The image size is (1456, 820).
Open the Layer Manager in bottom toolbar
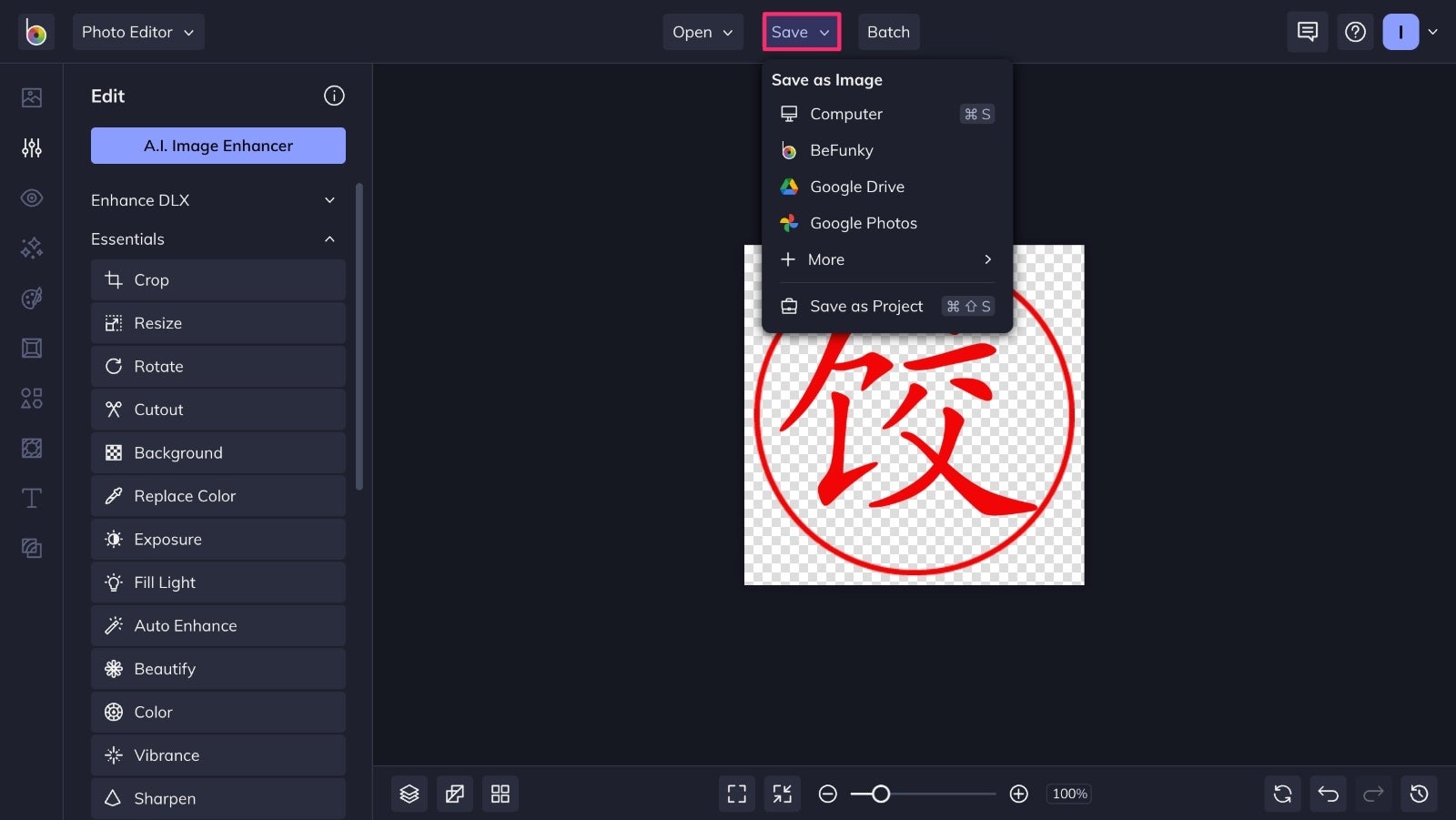(409, 793)
